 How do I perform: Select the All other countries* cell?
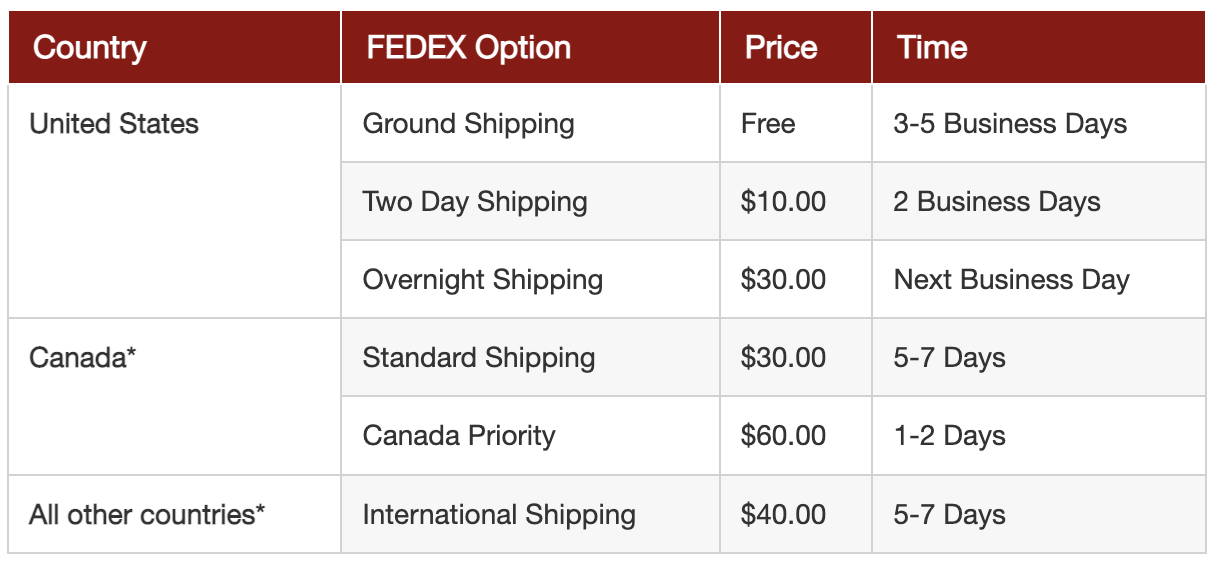175,514
